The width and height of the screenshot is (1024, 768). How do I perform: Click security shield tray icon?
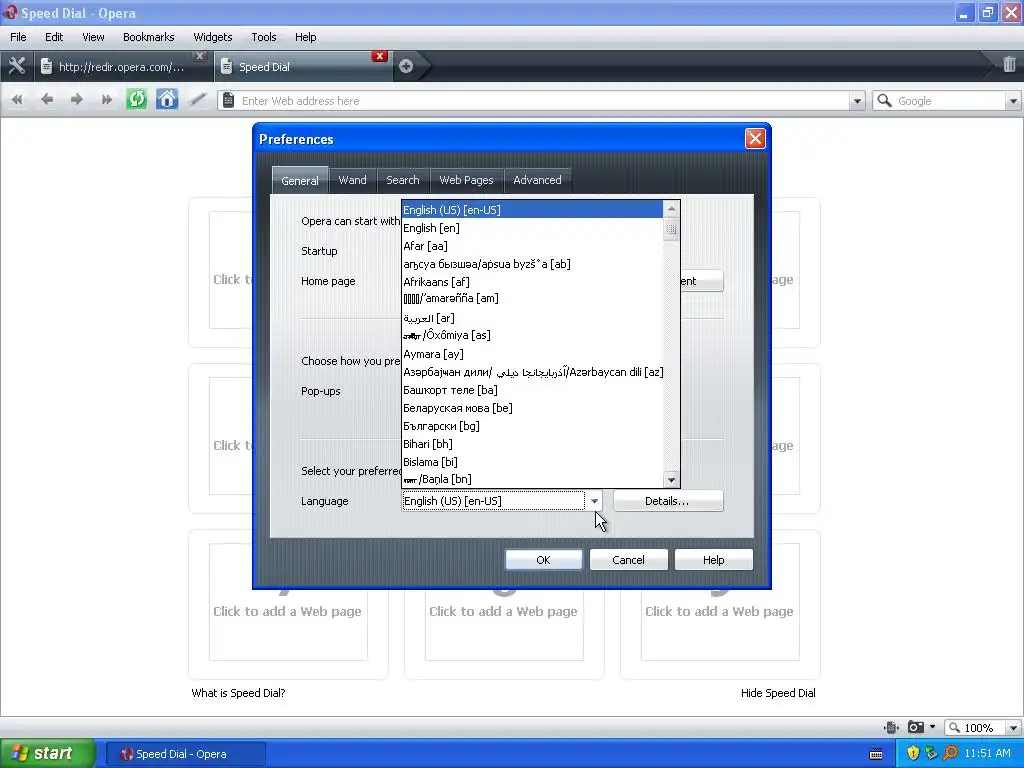(913, 753)
